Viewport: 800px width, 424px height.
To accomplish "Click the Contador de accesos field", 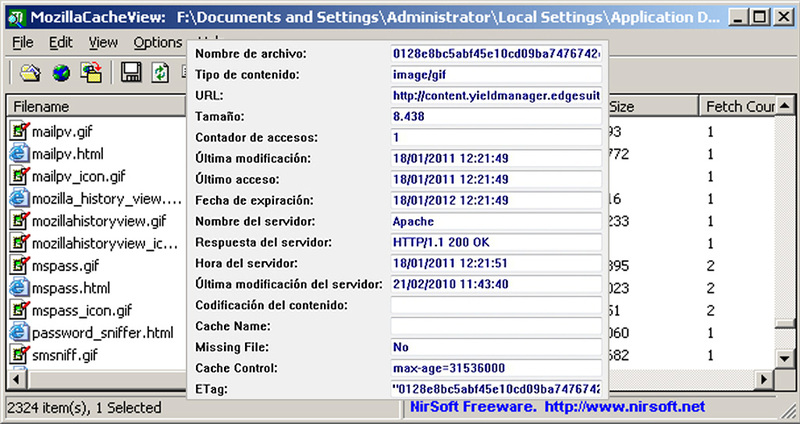I will pos(496,137).
